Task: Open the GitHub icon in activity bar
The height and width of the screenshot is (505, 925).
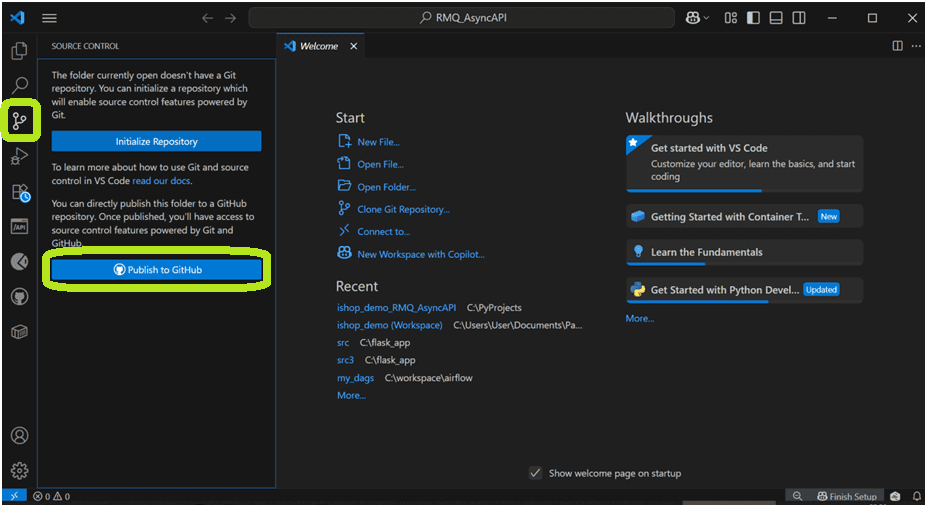Action: click(19, 296)
